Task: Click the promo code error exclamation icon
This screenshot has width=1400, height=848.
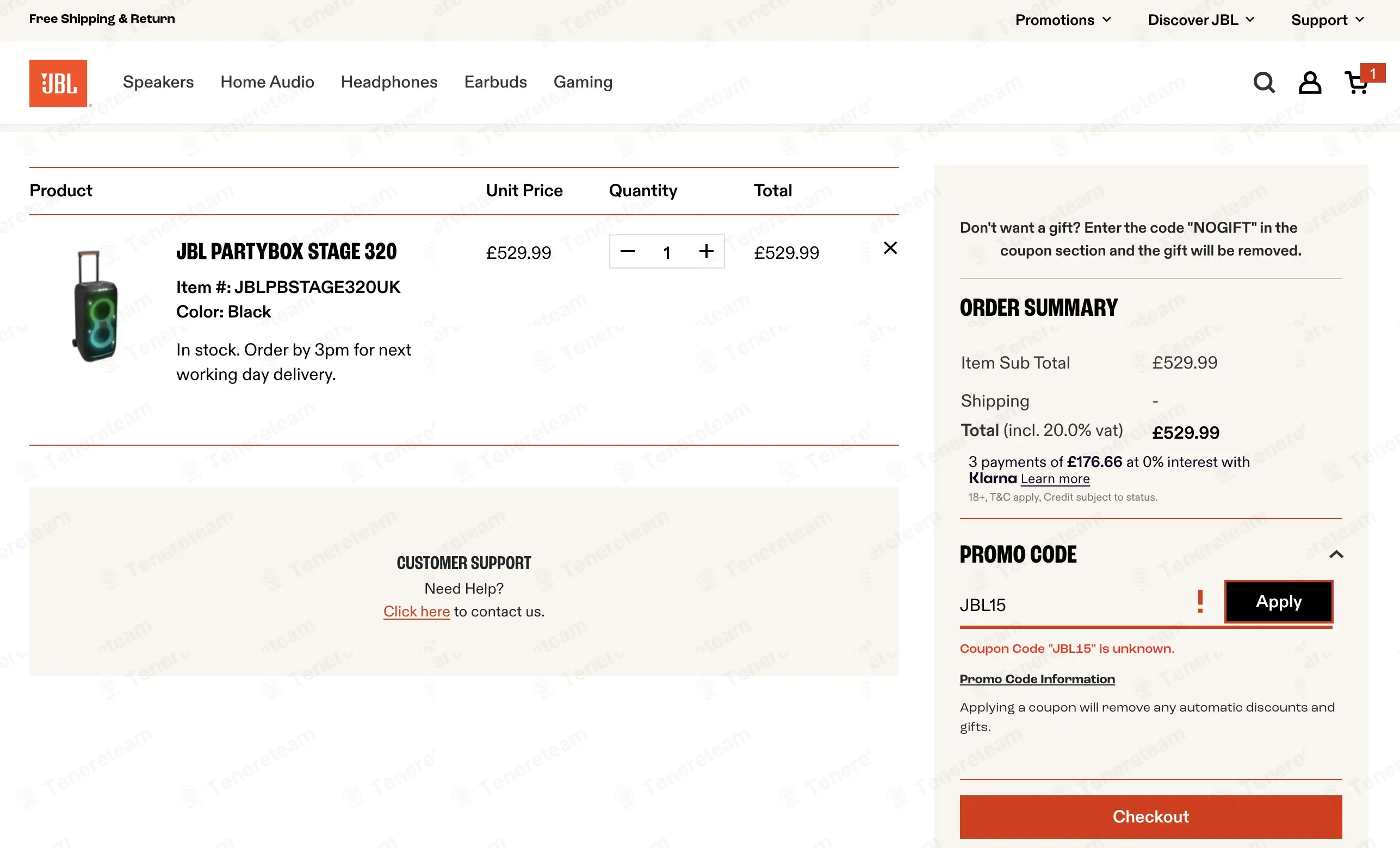Action: click(x=1200, y=602)
